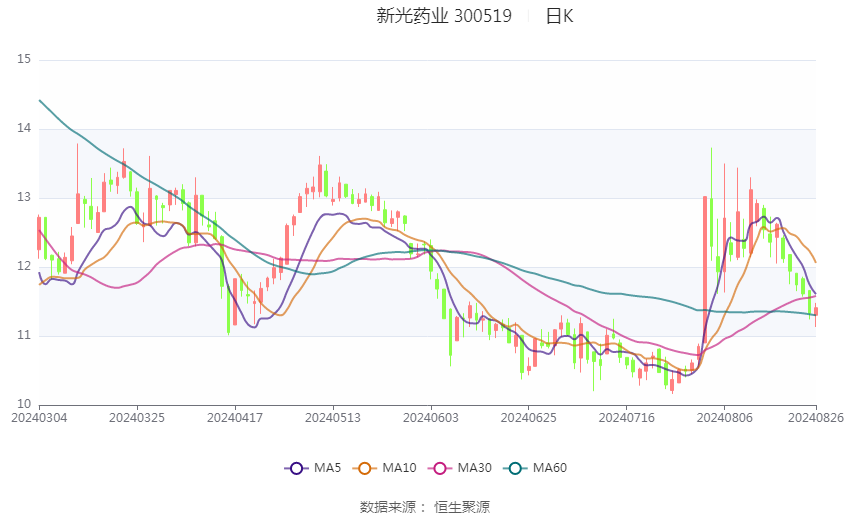
Task: Click the y-axis value 14
Action: [24, 128]
